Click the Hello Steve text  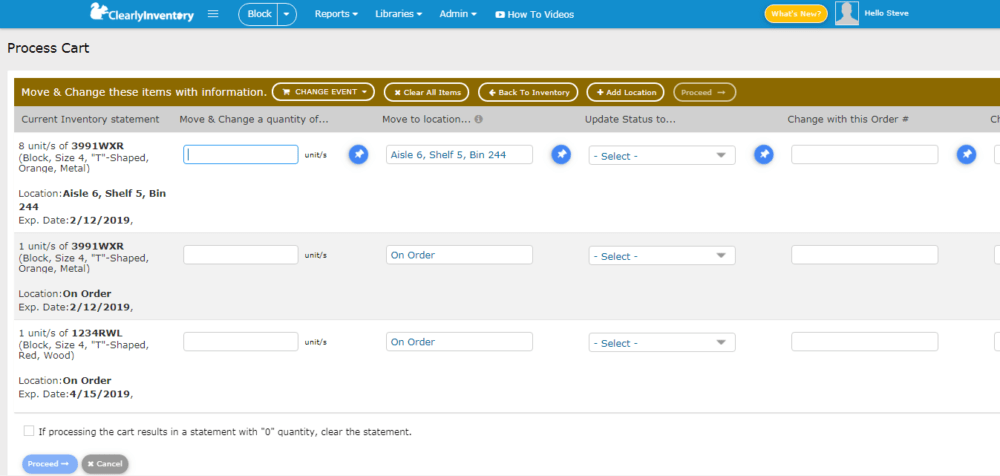coord(886,13)
